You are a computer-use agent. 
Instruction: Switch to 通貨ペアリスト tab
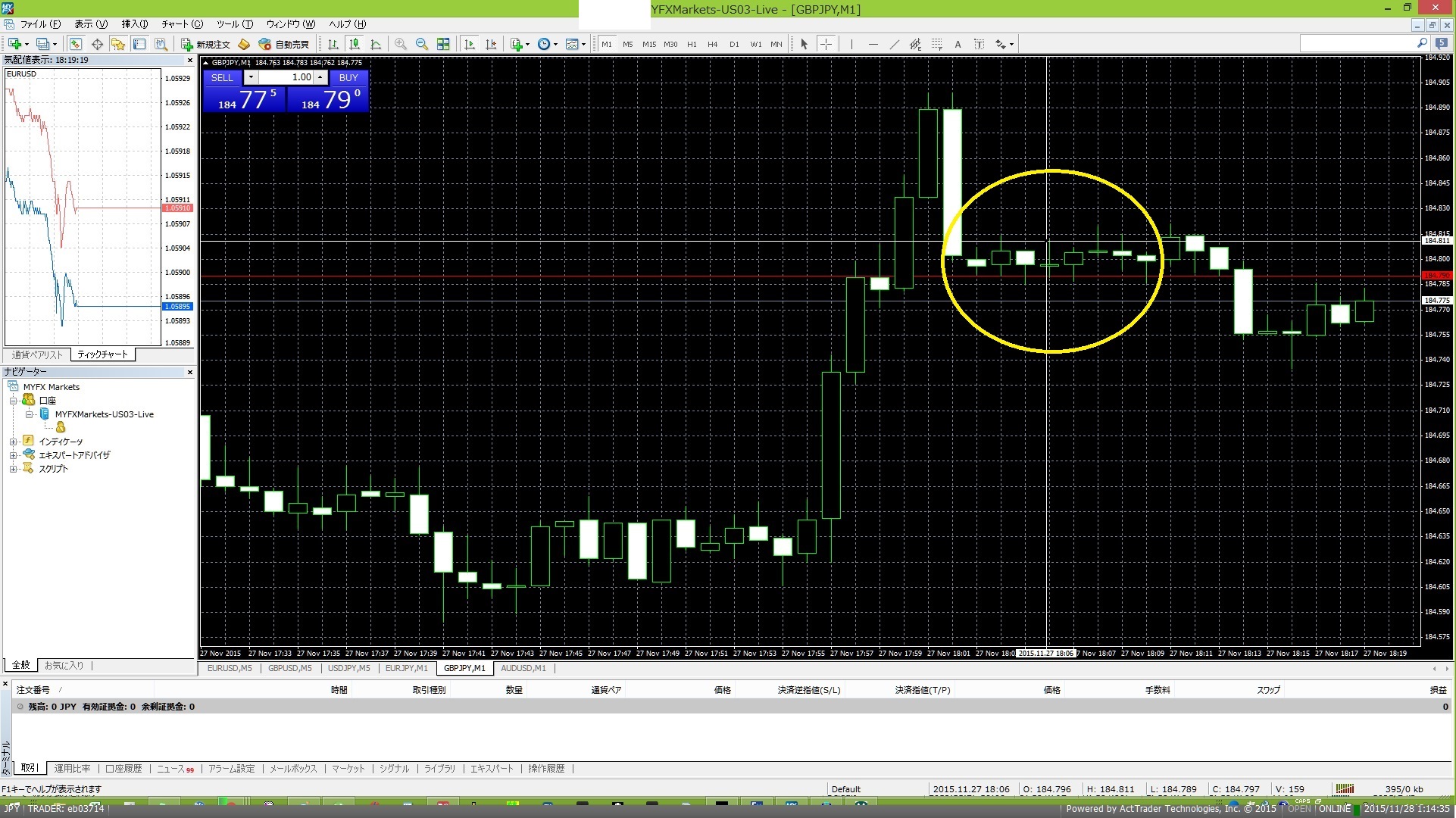(x=37, y=354)
